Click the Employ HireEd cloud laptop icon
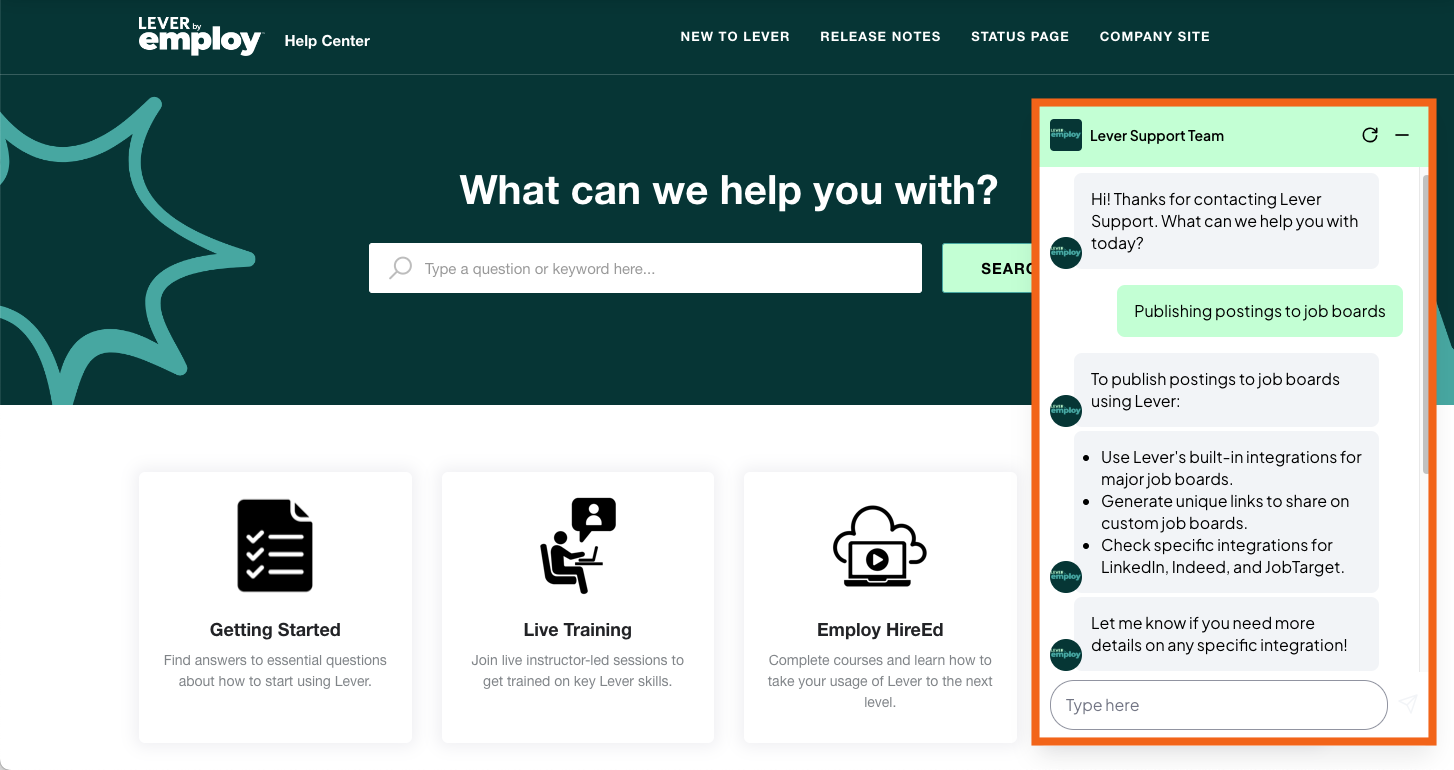The width and height of the screenshot is (1454, 770). 880,546
